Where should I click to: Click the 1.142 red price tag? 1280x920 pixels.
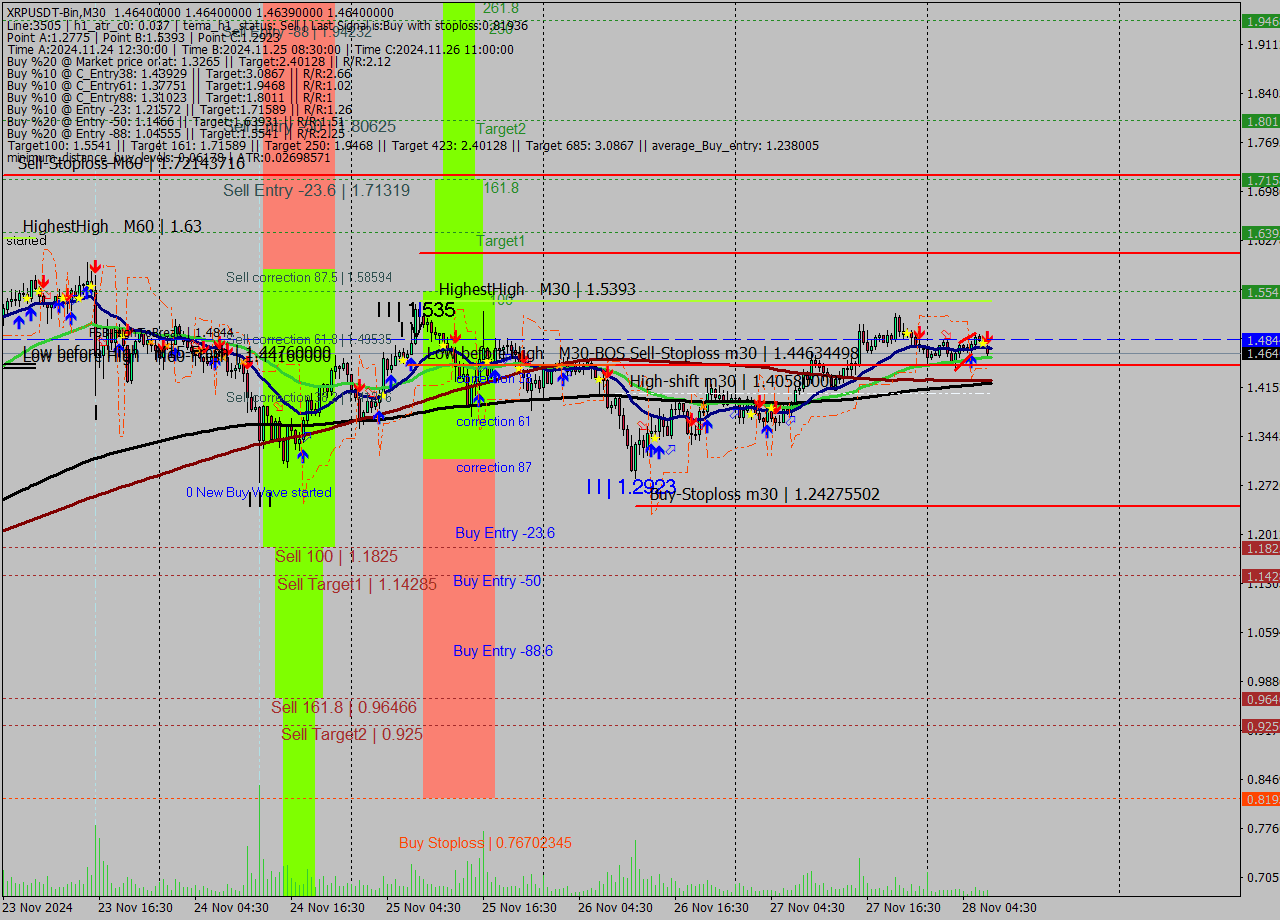(x=1261, y=576)
